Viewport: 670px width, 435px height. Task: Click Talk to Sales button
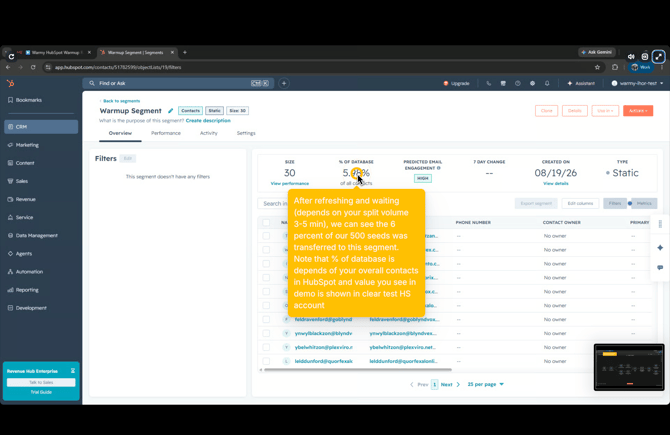pos(41,382)
